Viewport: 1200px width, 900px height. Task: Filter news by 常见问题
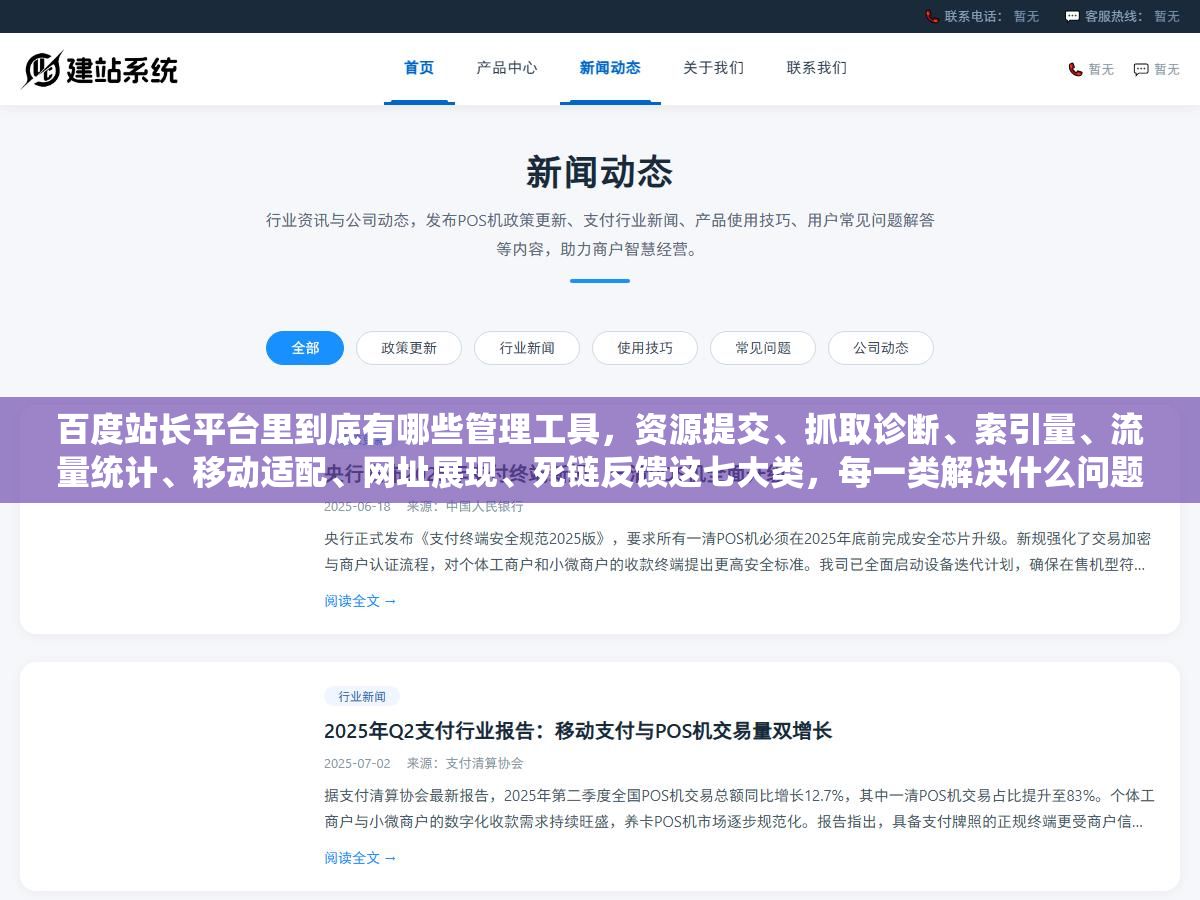point(763,348)
